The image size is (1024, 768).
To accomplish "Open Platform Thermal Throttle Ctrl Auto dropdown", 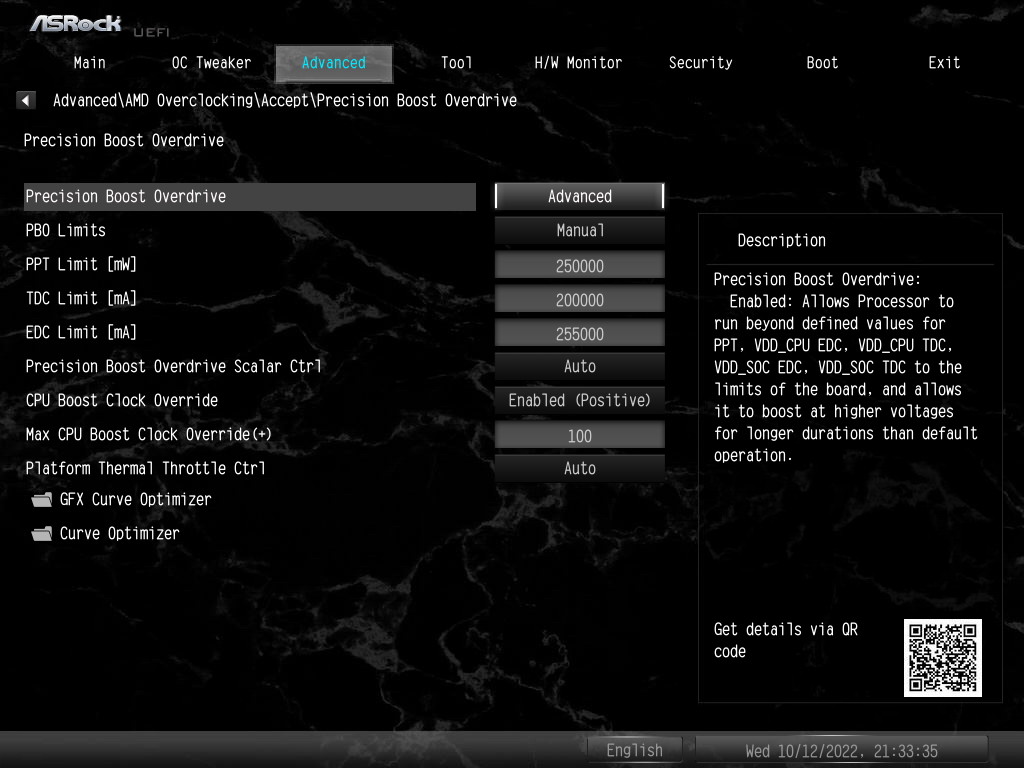I will [x=579, y=468].
